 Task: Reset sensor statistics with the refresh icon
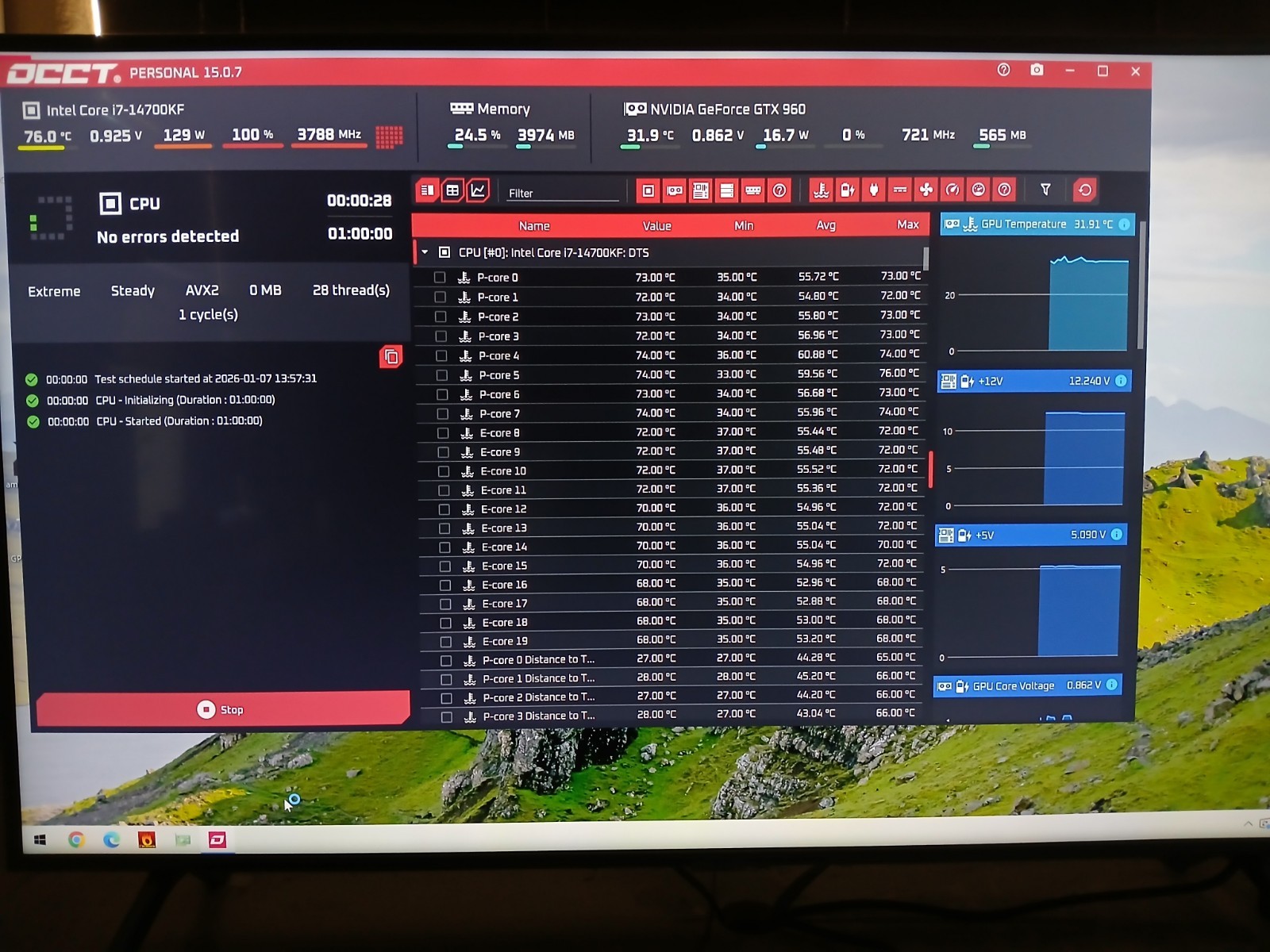click(1084, 190)
